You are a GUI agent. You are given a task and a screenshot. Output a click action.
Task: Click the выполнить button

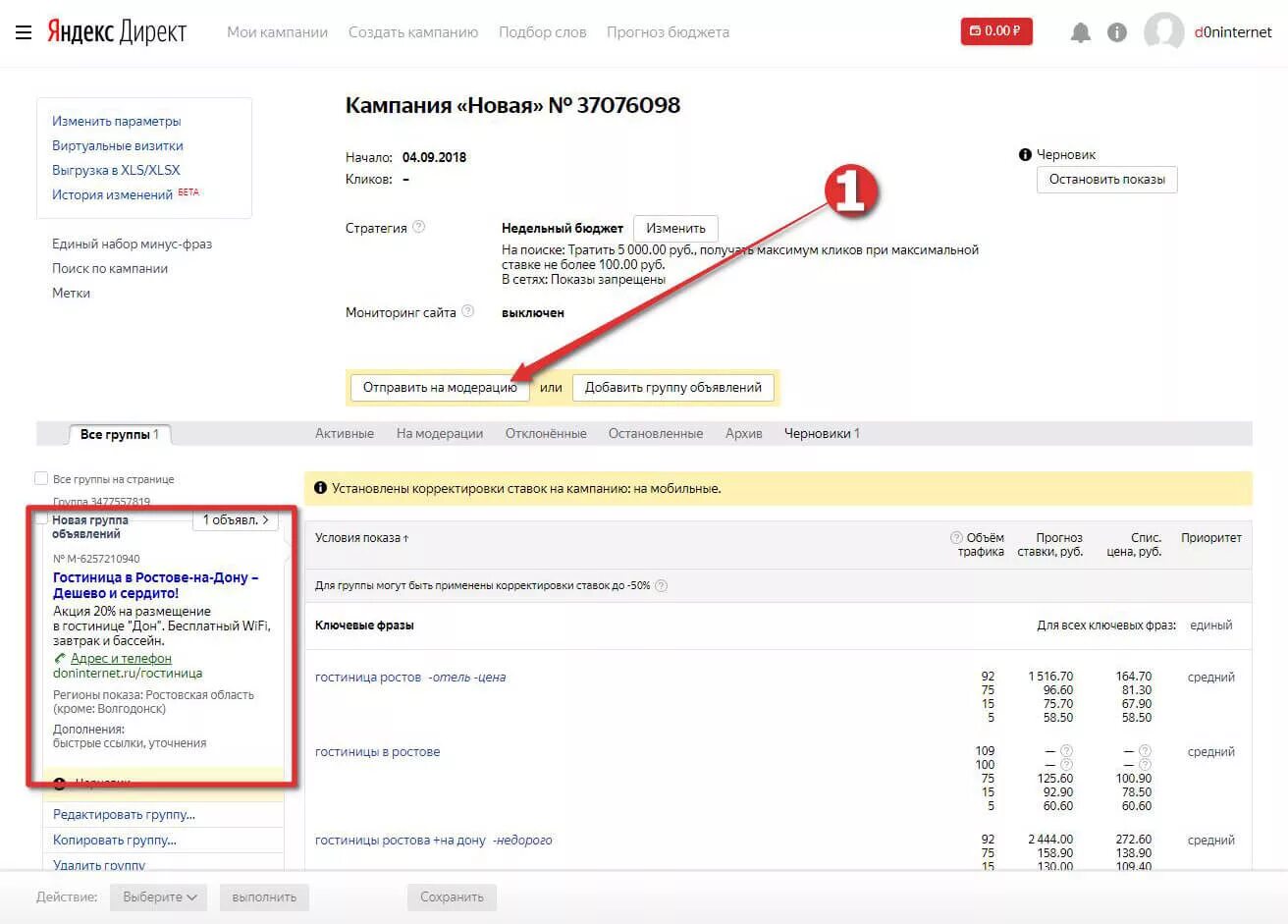[x=264, y=897]
